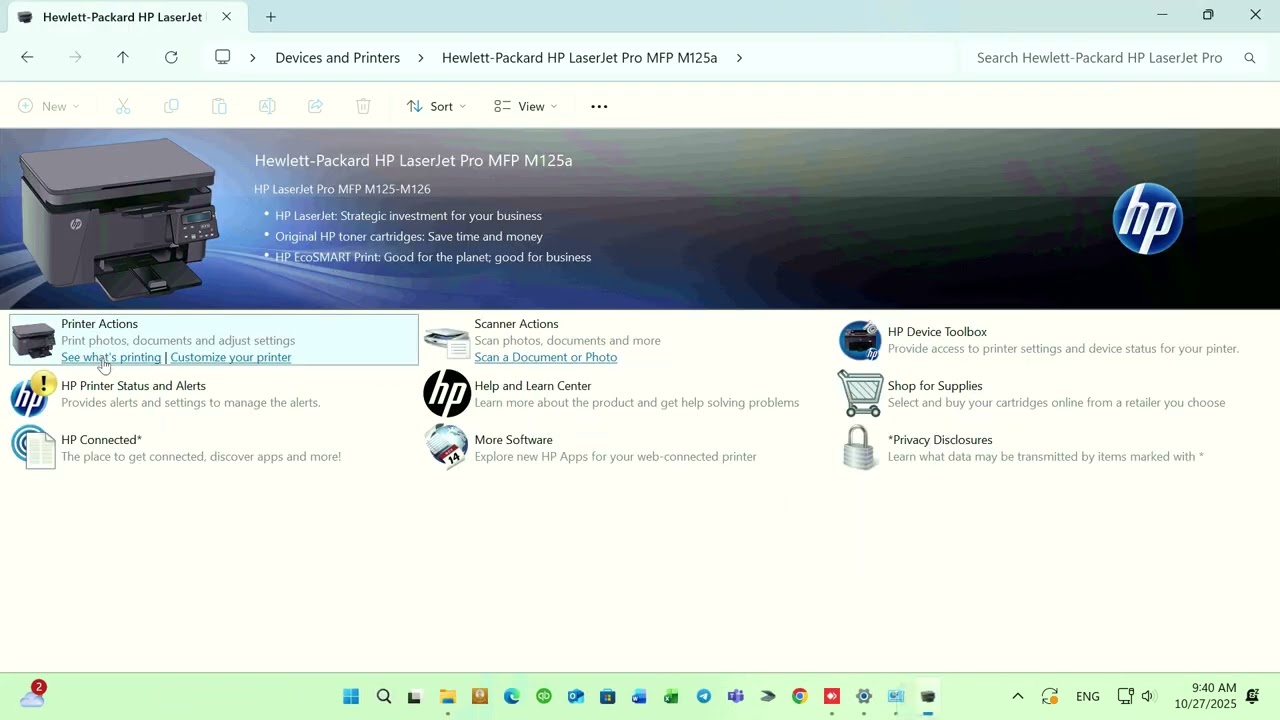Screen dimensions: 1280x720
Task: Click the *Privacy Disclosures title
Action: tap(940, 440)
